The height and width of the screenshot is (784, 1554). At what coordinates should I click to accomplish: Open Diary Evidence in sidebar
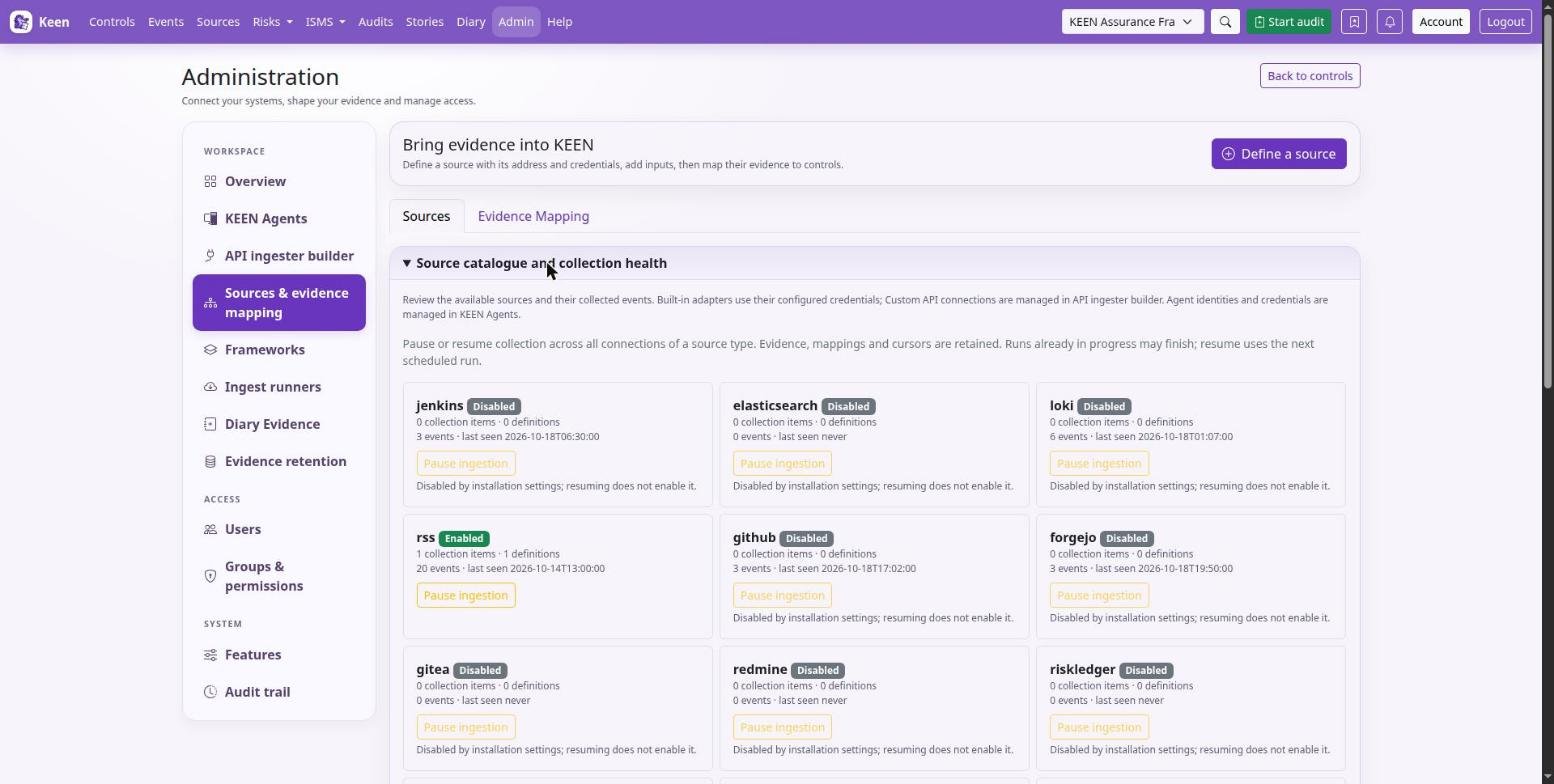click(279, 424)
